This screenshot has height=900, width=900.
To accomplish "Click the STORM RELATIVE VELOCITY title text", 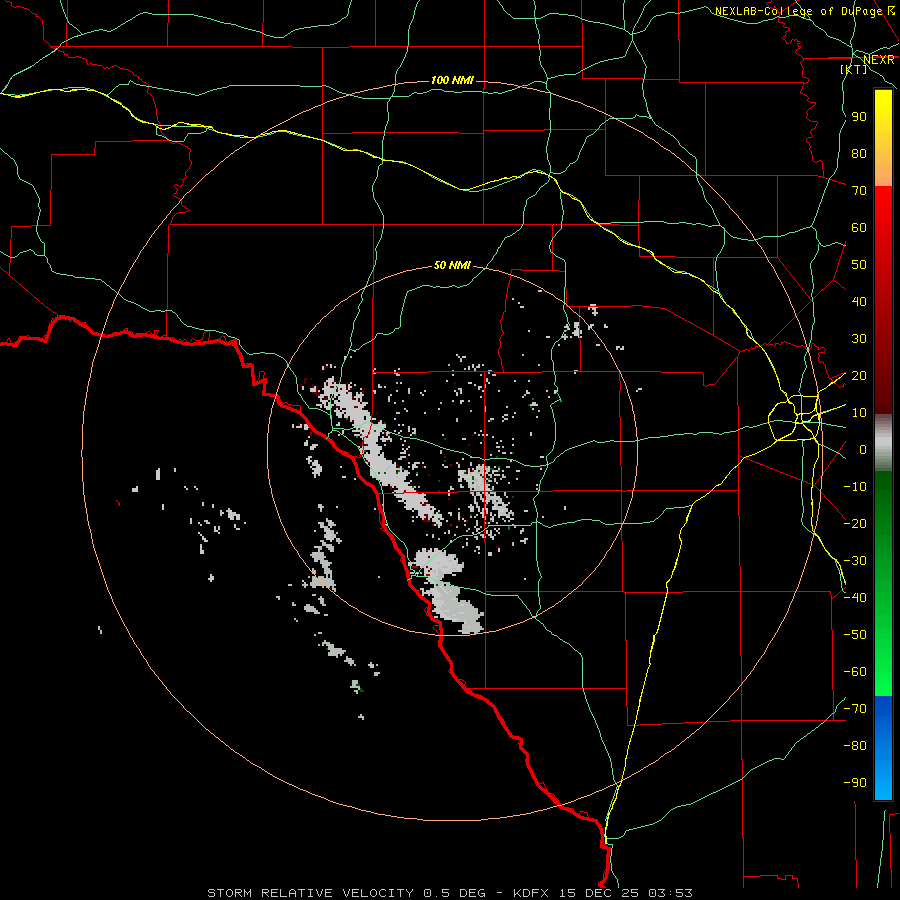I will pyautogui.click(x=310, y=893).
